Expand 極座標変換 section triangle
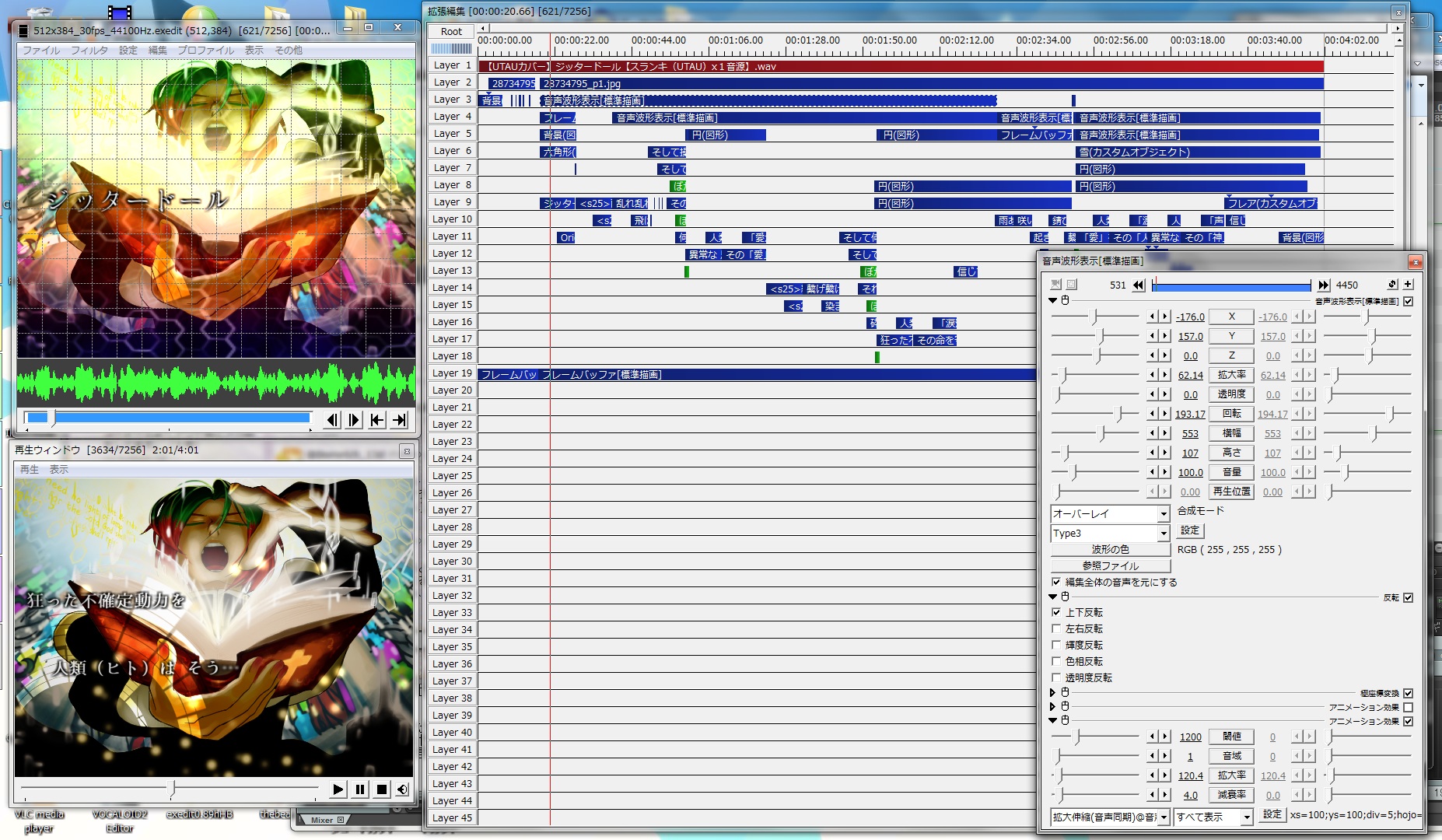 1053,692
